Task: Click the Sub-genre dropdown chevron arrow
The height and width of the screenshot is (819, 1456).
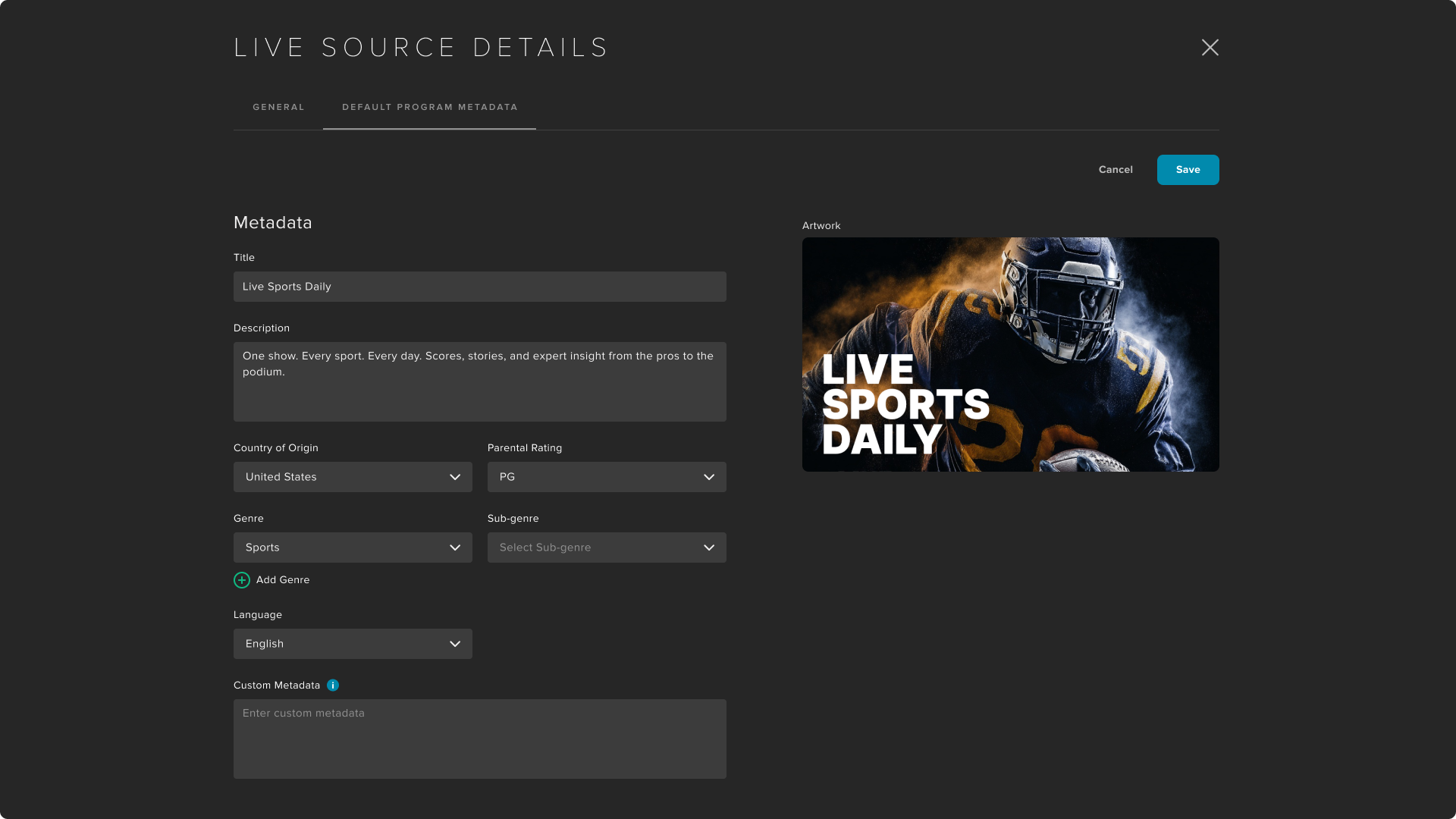Action: click(x=709, y=548)
